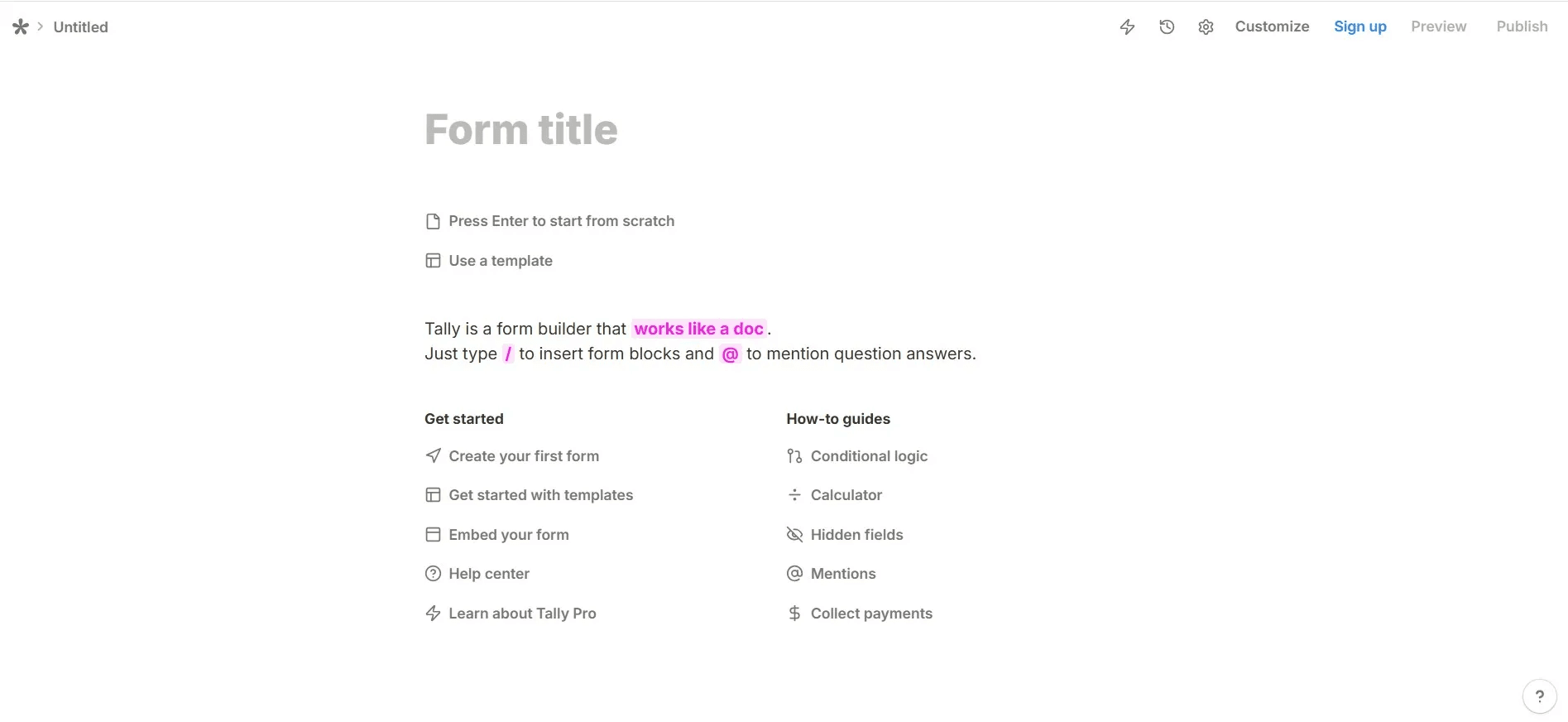Open Learn about Tally Pro link

click(511, 614)
